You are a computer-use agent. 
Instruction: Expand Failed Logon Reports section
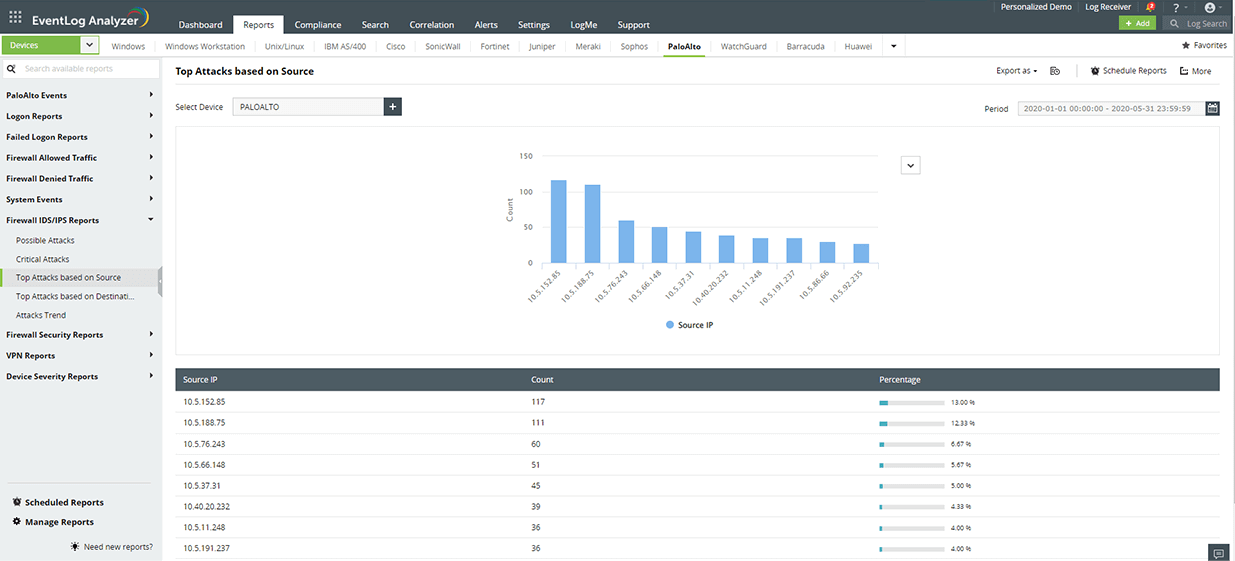pos(80,137)
